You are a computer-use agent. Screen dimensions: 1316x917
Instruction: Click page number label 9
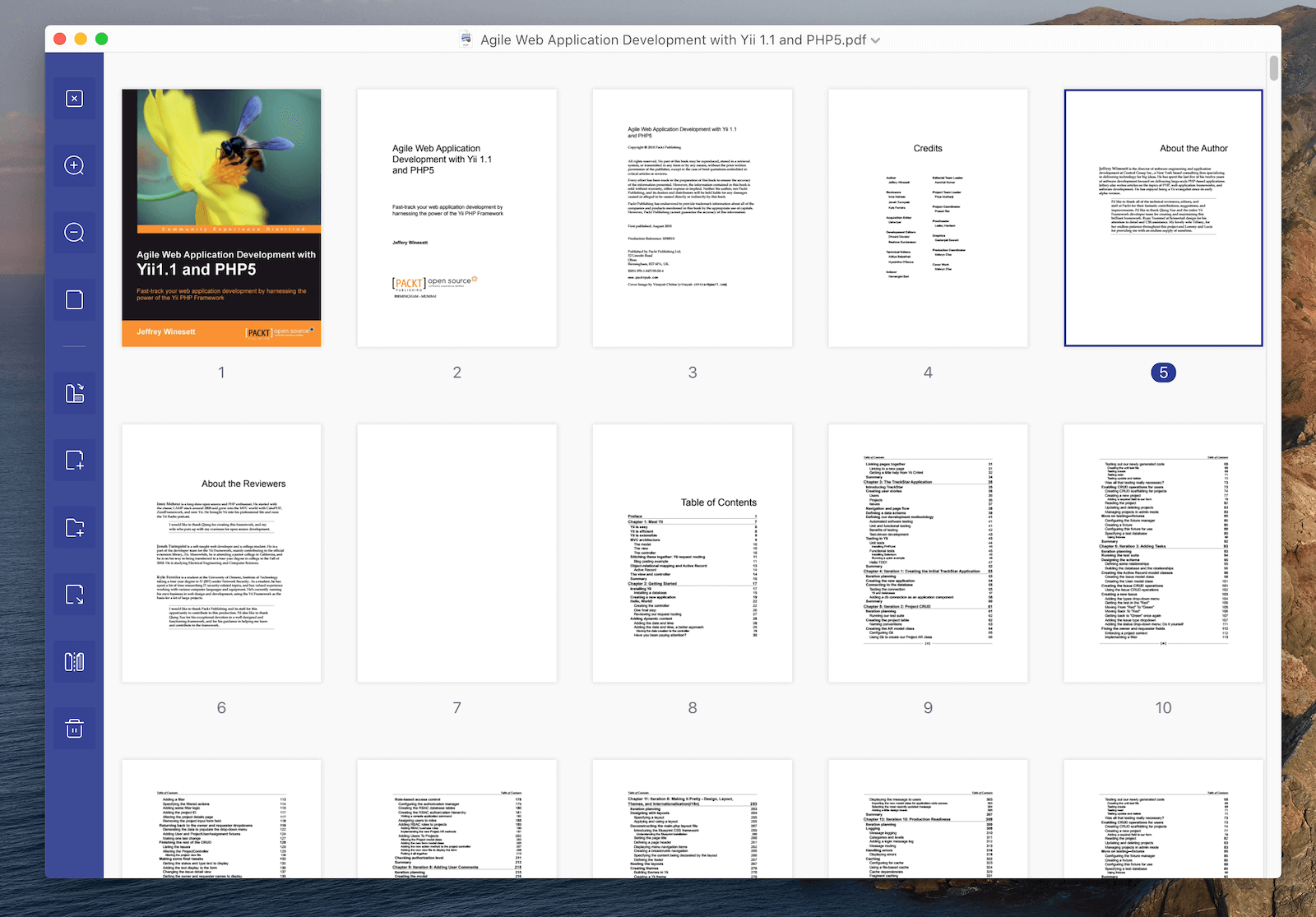pos(928,708)
